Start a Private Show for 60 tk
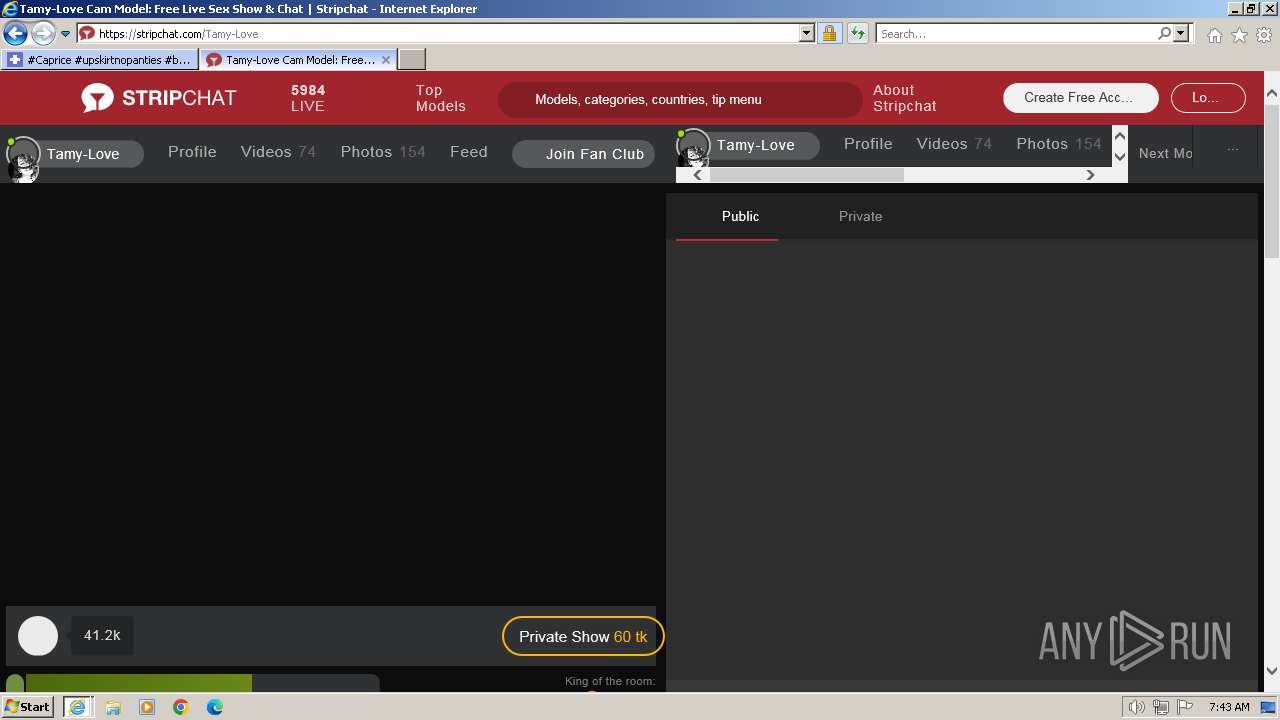 click(583, 636)
